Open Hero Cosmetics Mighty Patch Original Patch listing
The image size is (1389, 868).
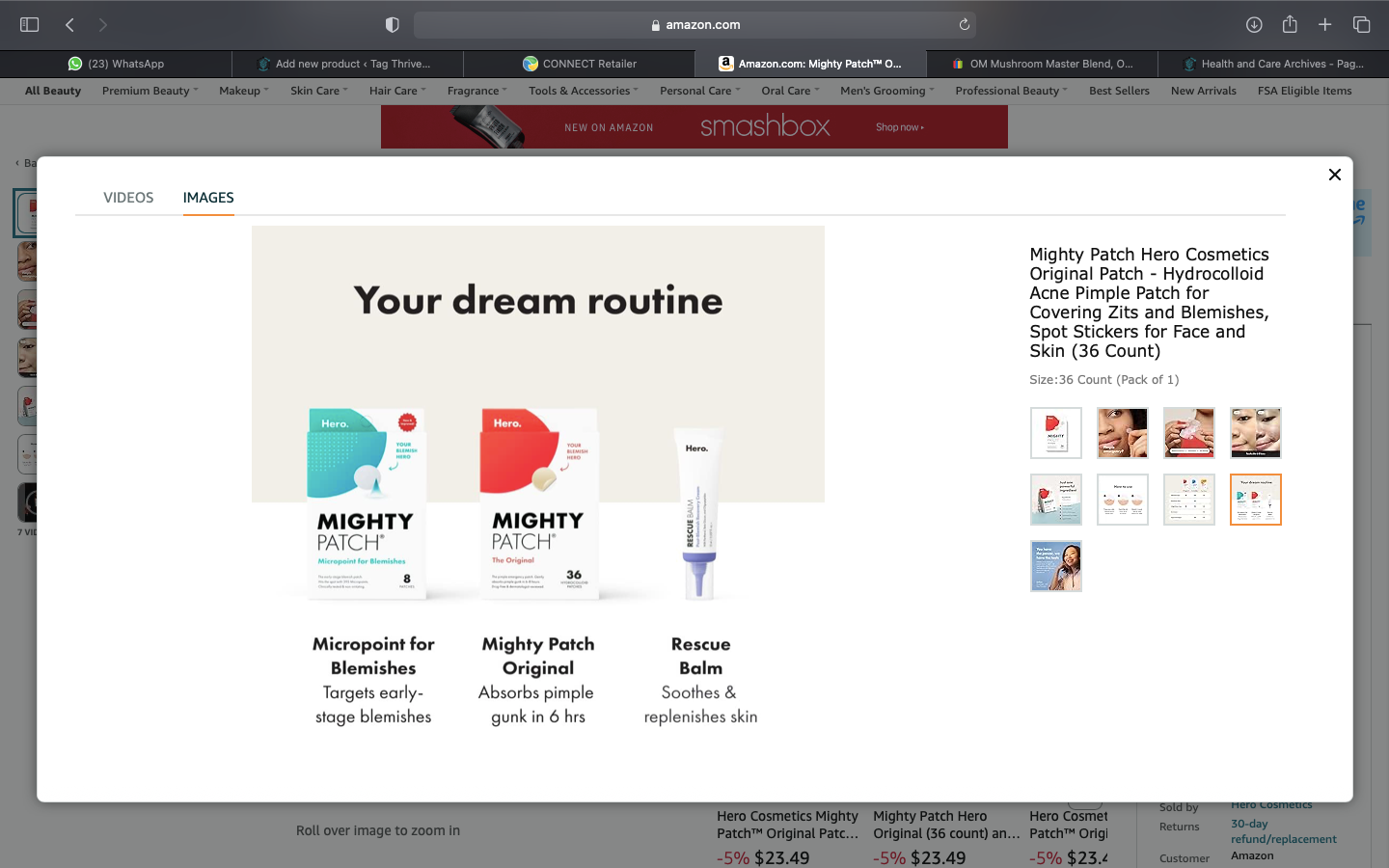[787, 825]
